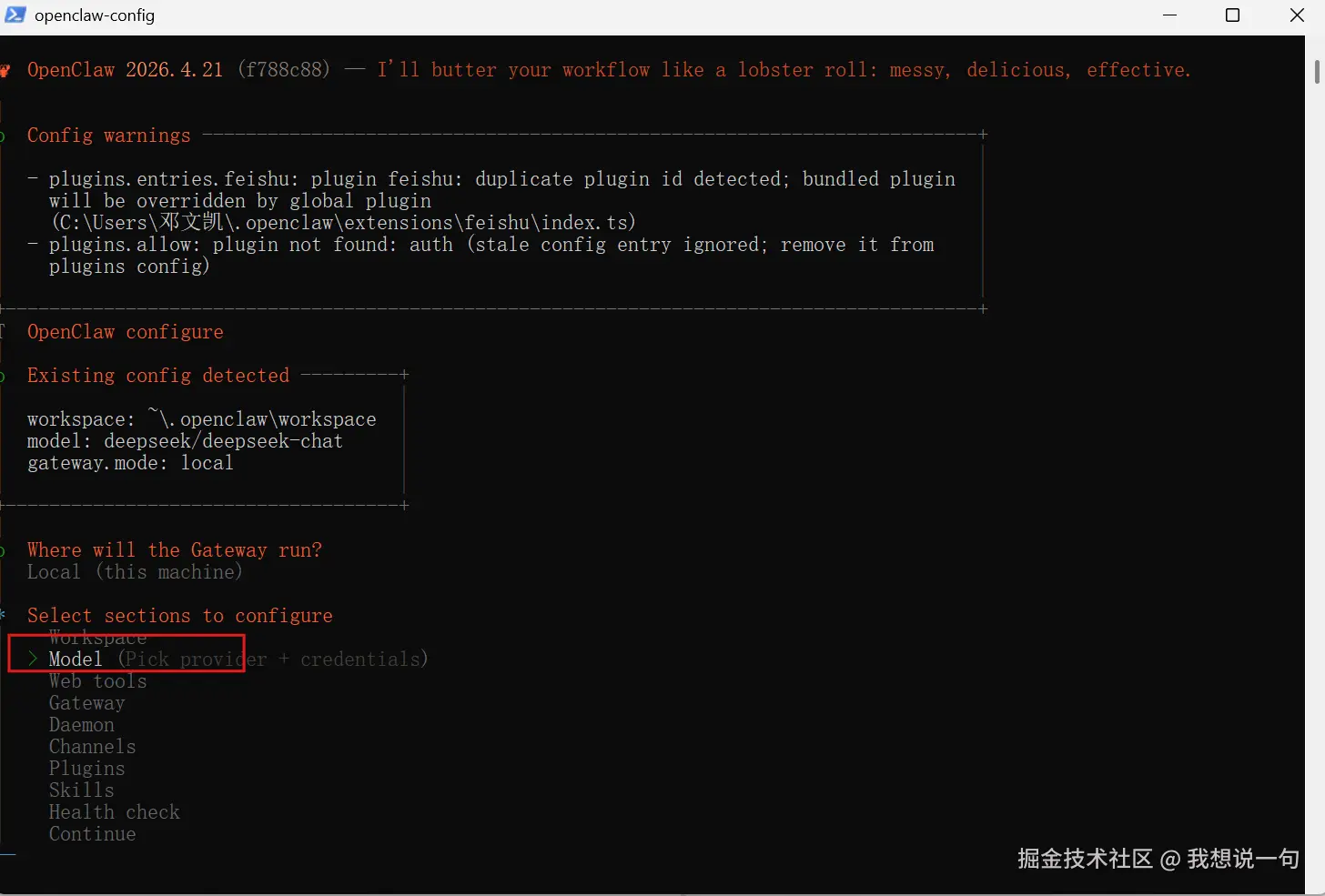Click the orange lobster icon beside OpenClaw
This screenshot has height=896, width=1325.
[x=5, y=70]
